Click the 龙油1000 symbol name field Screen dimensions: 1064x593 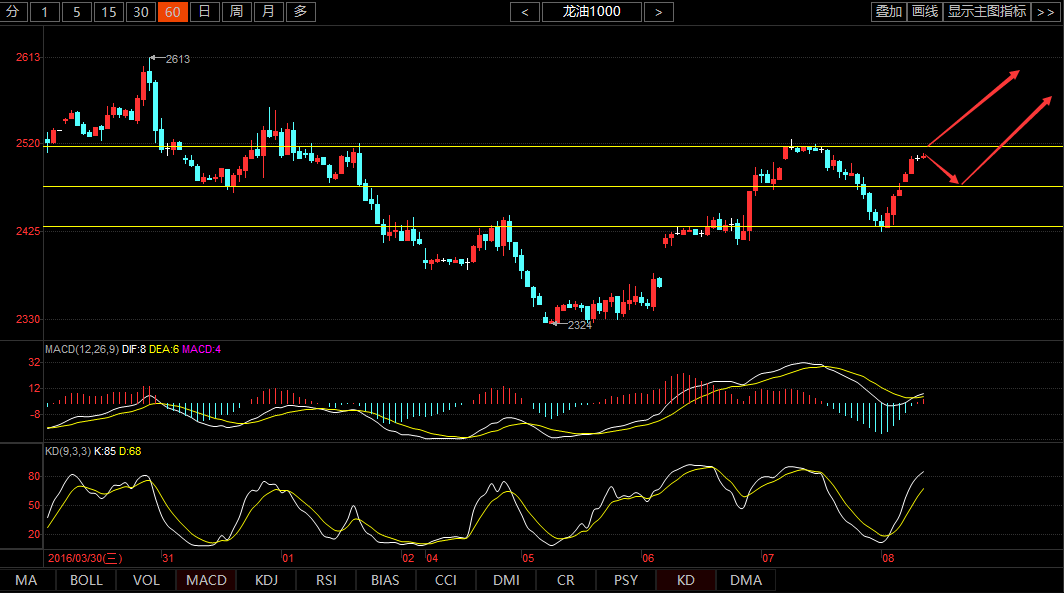coord(592,12)
